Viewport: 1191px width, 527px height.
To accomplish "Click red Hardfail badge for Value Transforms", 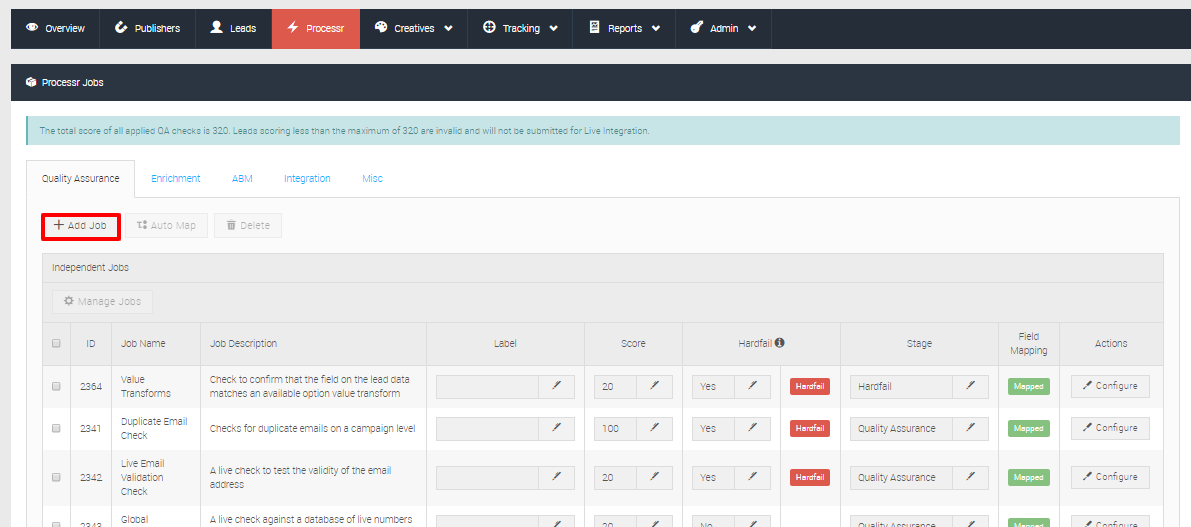I will 810,386.
